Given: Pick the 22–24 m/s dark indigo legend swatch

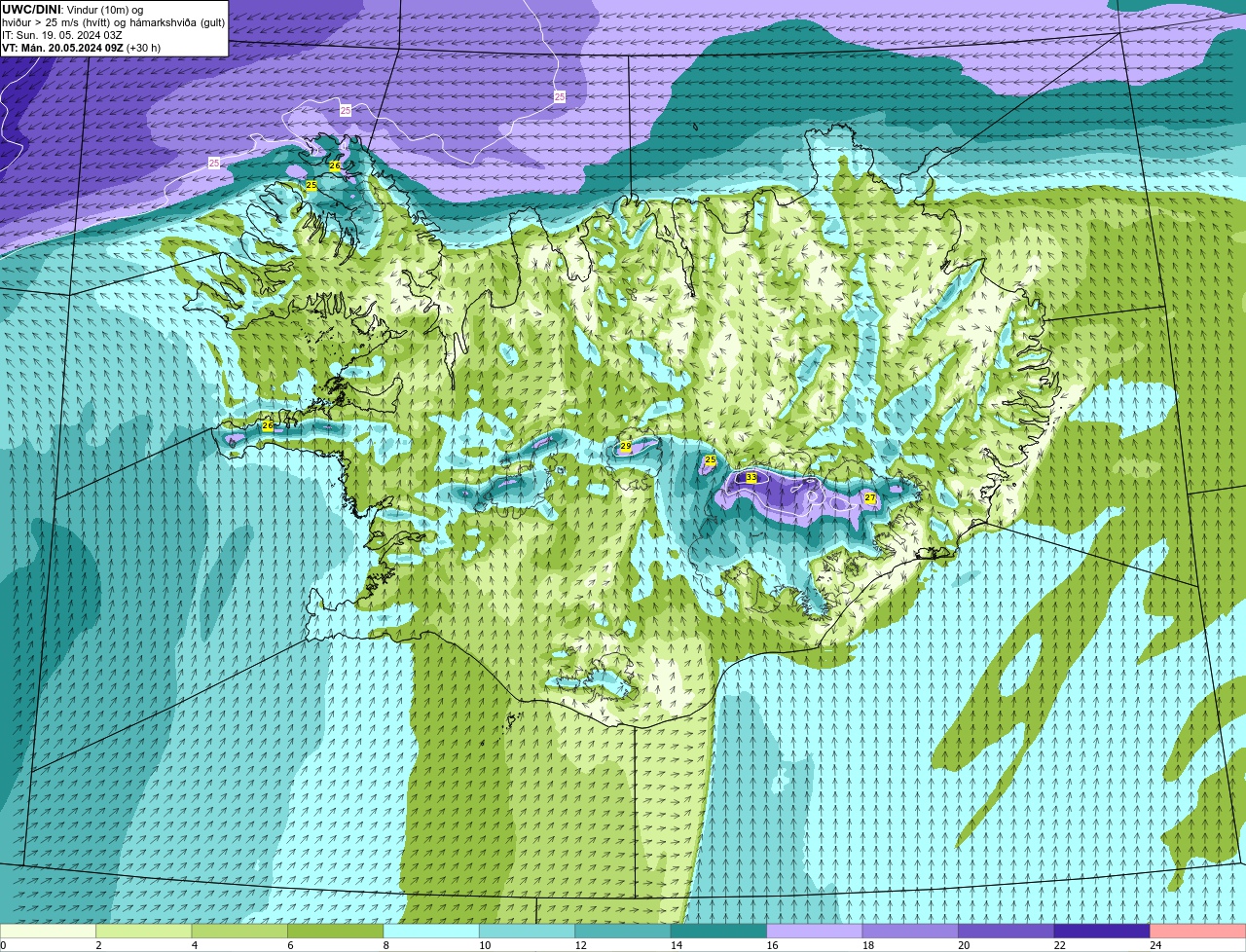Looking at the screenshot, I should click(1102, 932).
